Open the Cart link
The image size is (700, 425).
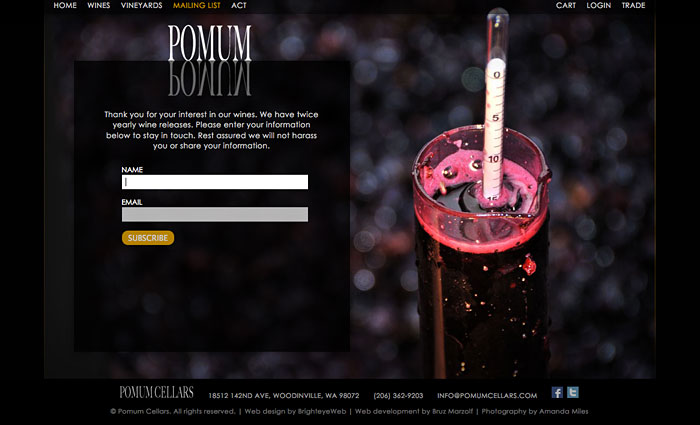[x=566, y=5]
